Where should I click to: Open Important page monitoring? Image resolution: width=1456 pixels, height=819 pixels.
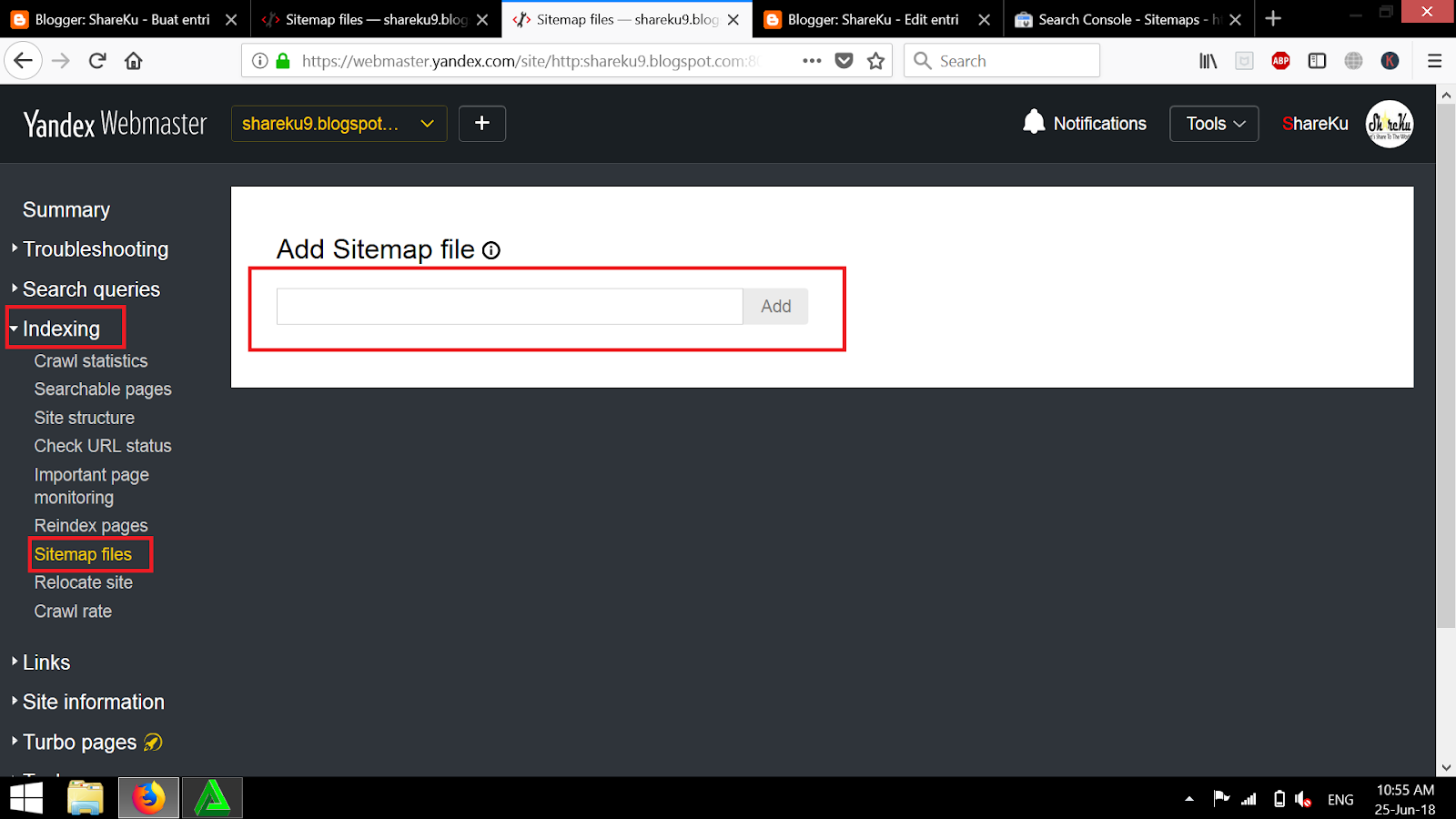click(x=92, y=486)
